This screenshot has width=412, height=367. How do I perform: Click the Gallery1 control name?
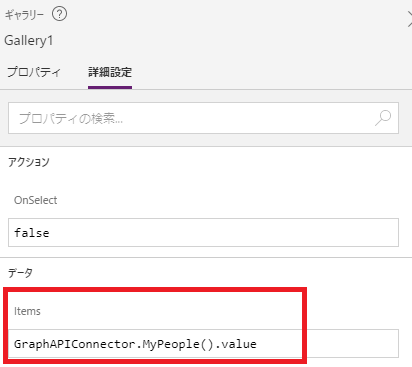[x=29, y=41]
